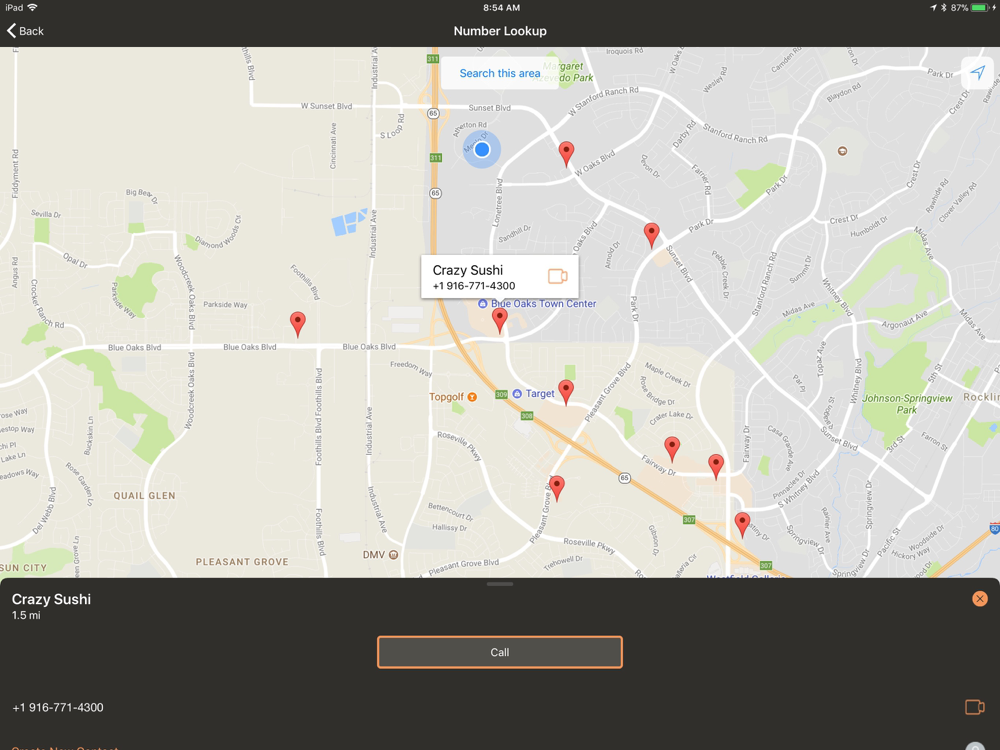1000x750 pixels.
Task: Select red pin beside Crater Lake Dr
Action: [x=672, y=449]
